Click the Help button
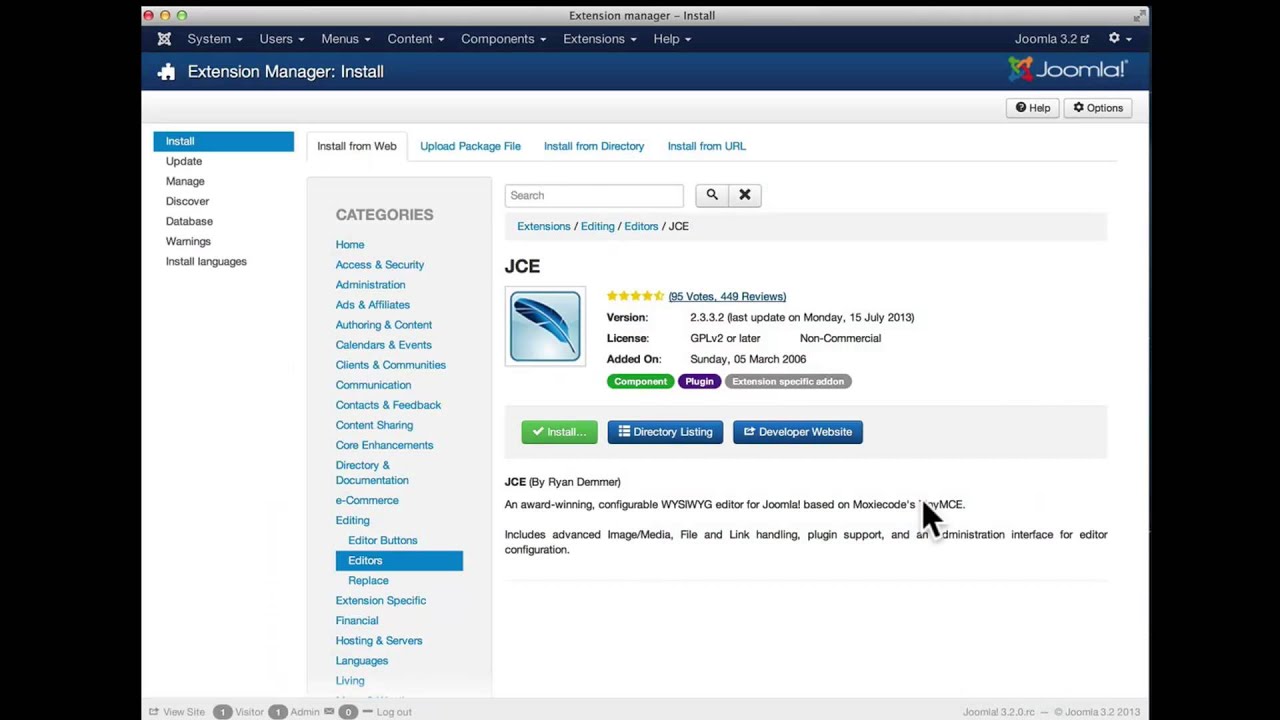The width and height of the screenshot is (1280, 720). [1033, 108]
